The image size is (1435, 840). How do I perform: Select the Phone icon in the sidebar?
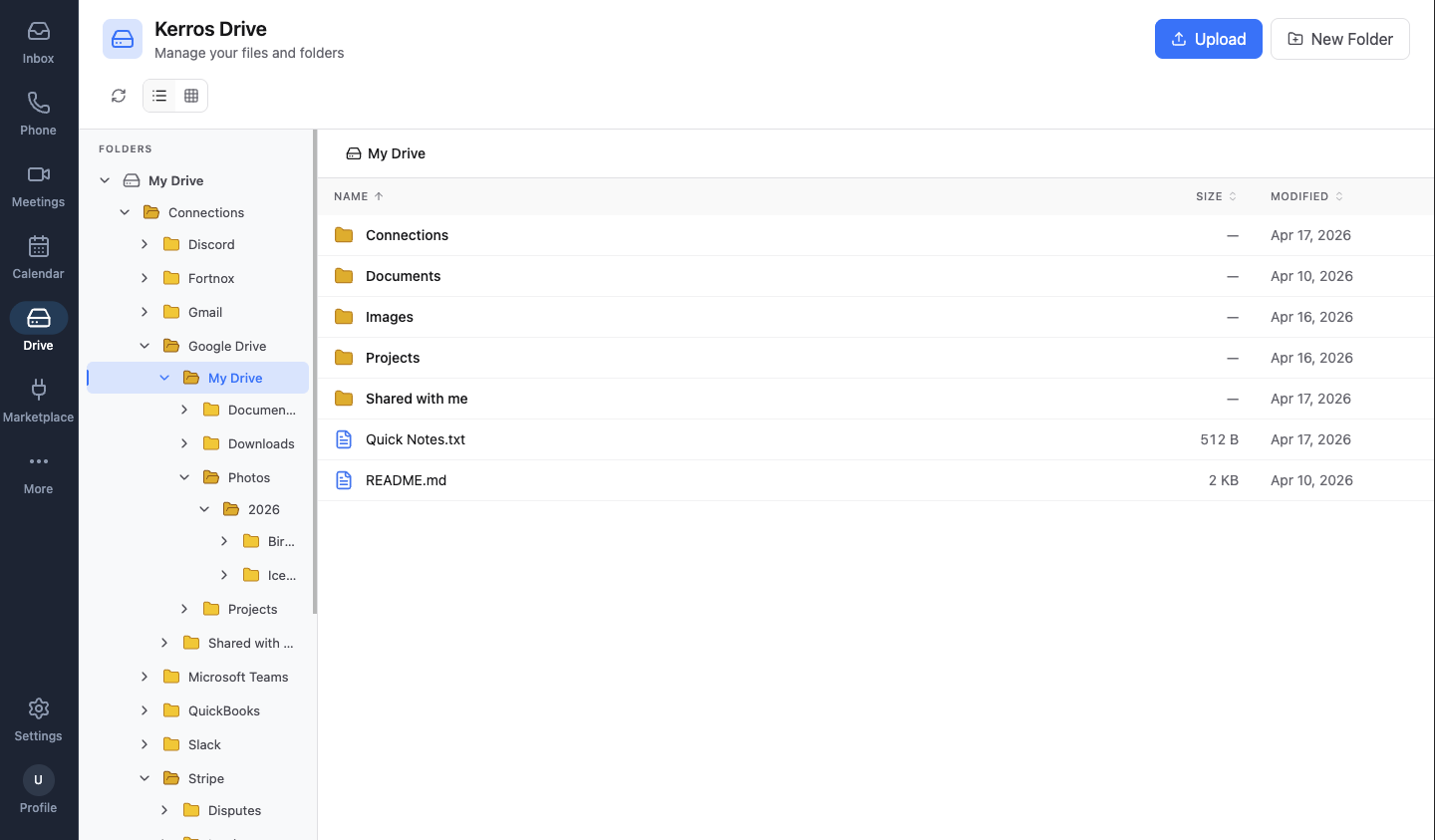38,112
